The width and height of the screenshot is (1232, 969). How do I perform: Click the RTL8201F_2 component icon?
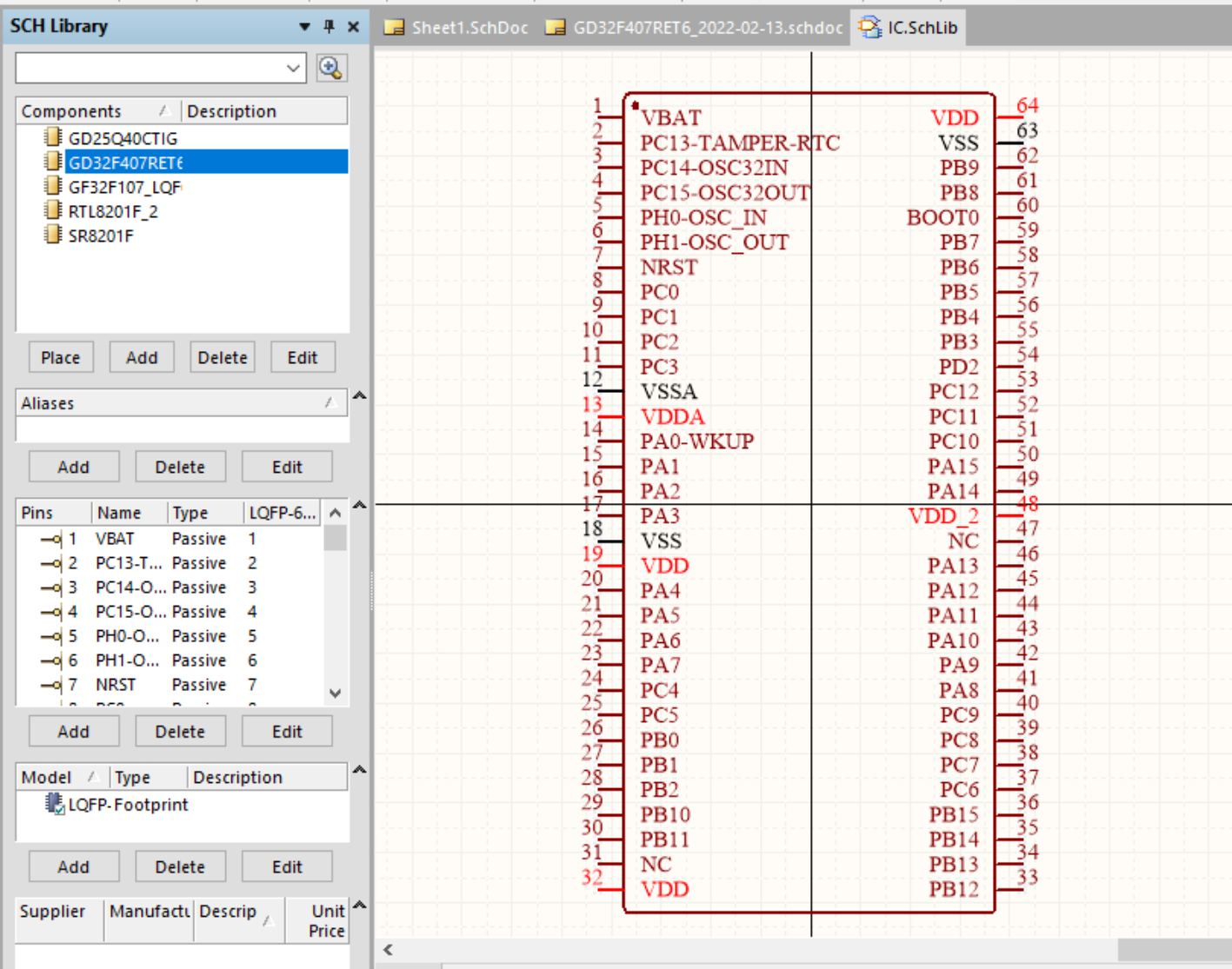pyautogui.click(x=53, y=210)
